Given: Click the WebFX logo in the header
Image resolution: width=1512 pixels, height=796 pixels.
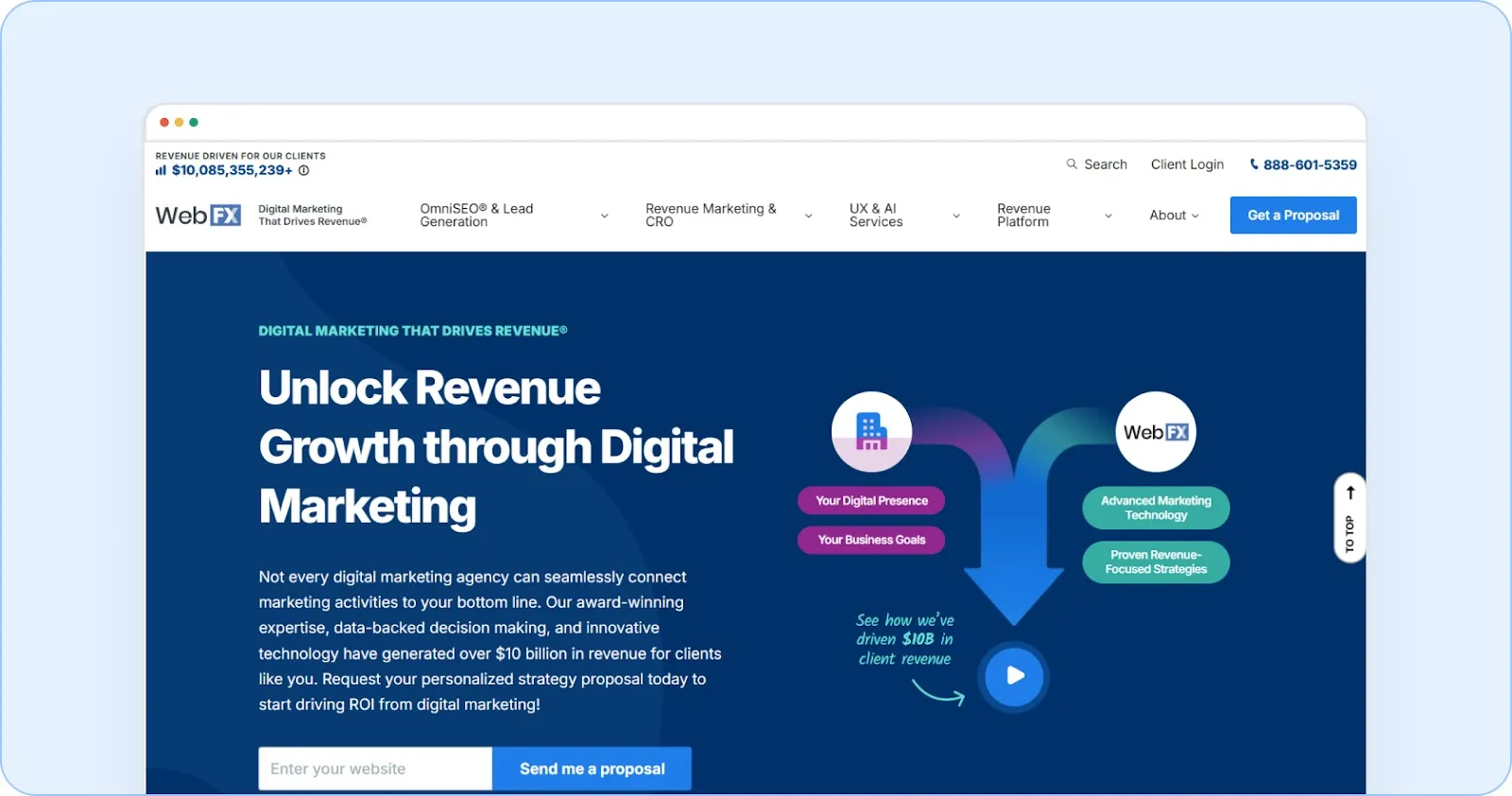Looking at the screenshot, I should pos(198,216).
